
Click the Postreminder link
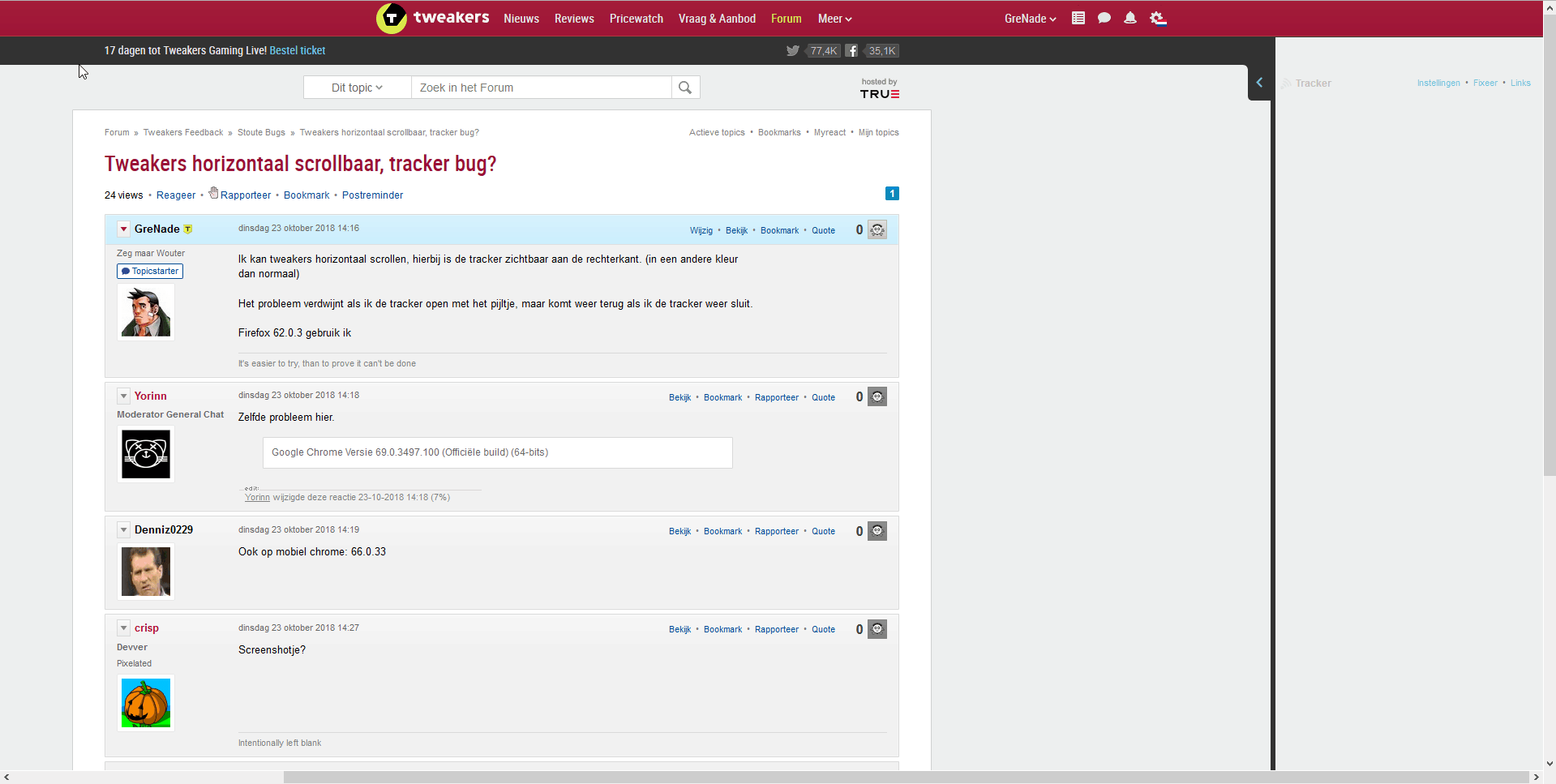tap(372, 195)
